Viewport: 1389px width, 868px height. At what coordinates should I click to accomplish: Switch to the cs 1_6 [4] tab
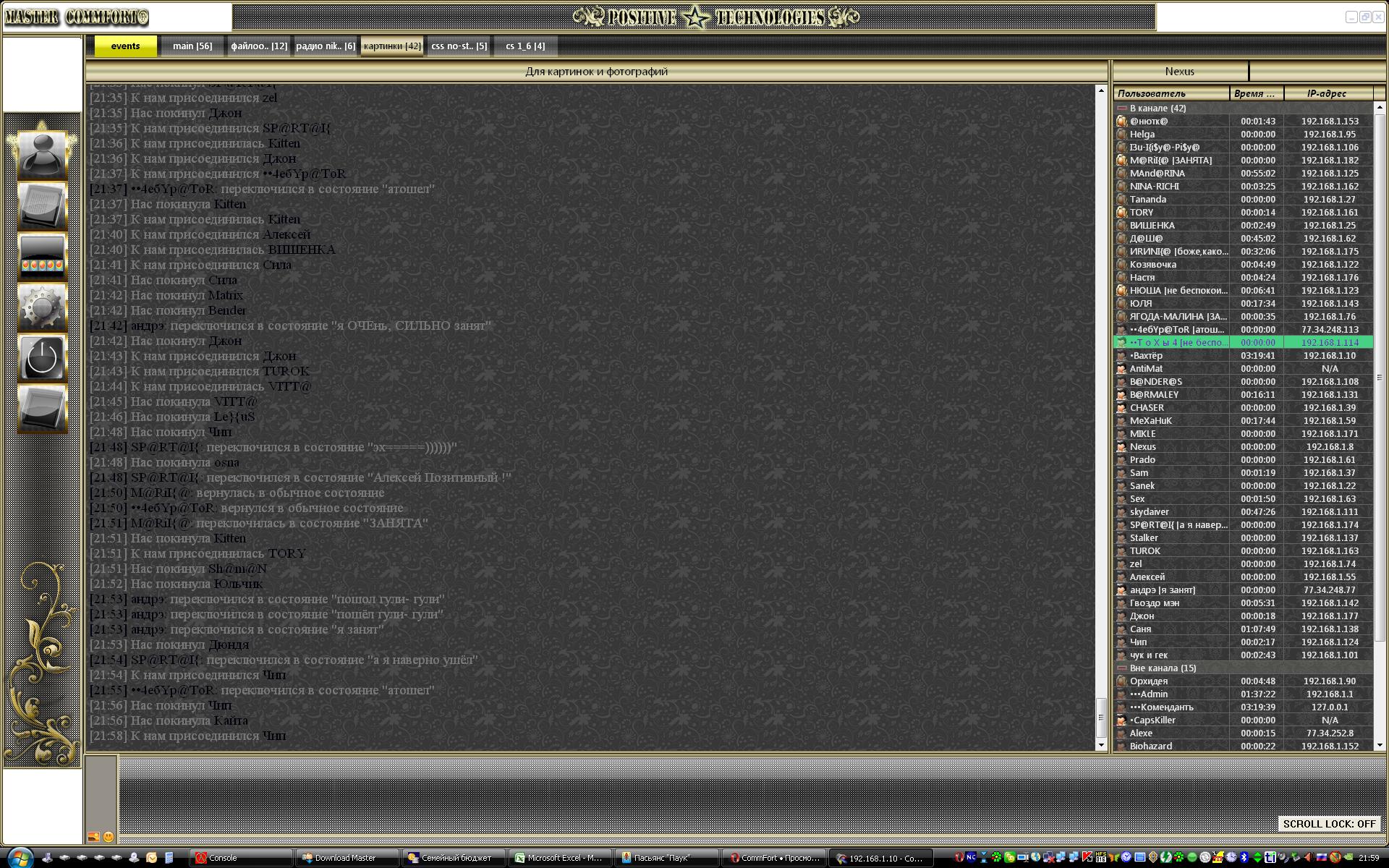pyautogui.click(x=525, y=46)
